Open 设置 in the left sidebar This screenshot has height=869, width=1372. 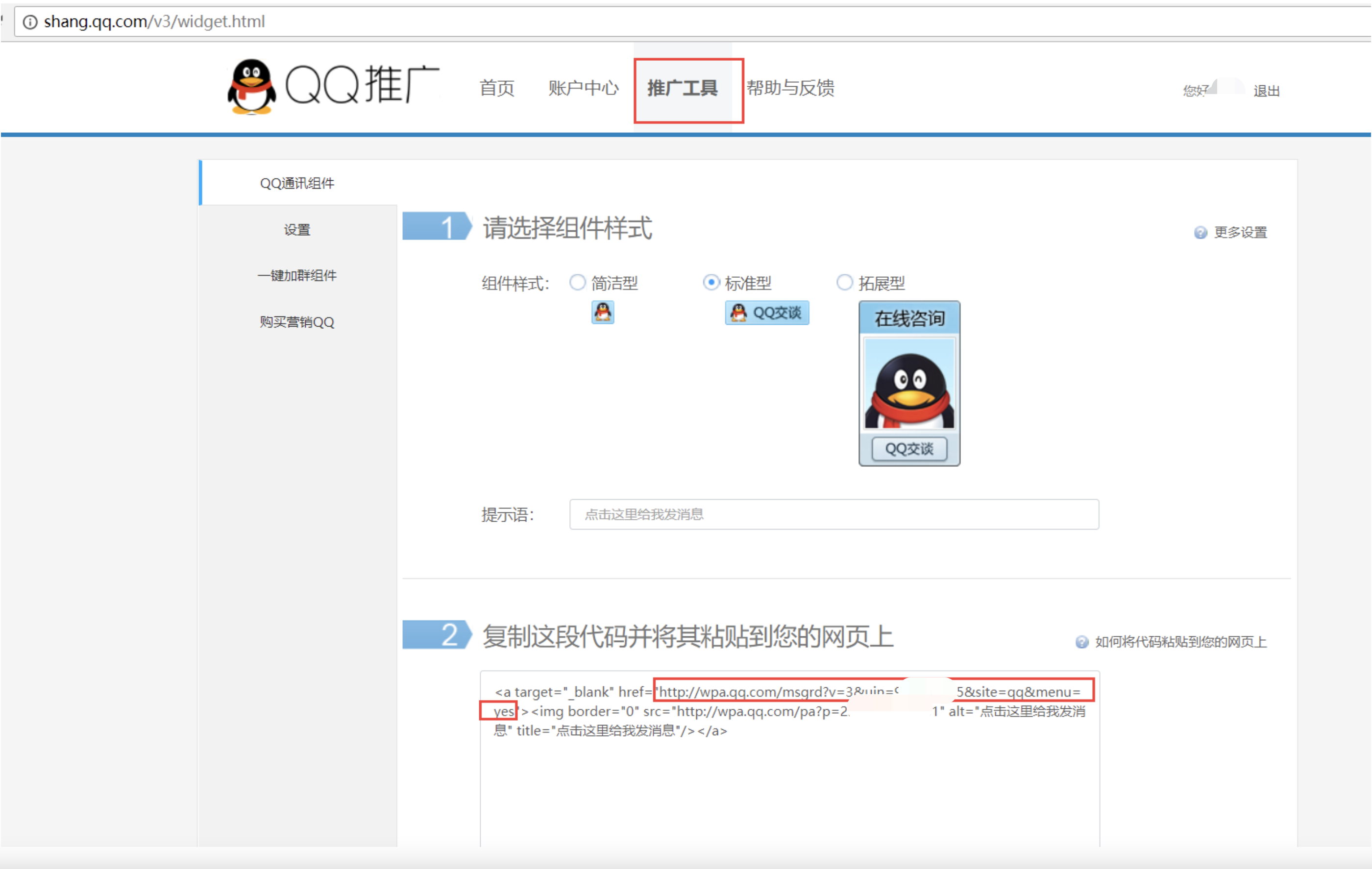click(297, 229)
